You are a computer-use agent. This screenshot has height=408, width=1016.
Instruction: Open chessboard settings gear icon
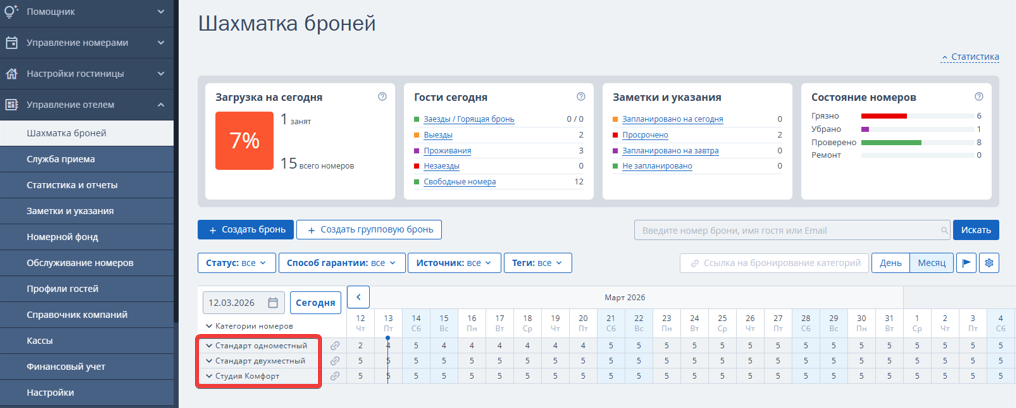pyautogui.click(x=989, y=263)
